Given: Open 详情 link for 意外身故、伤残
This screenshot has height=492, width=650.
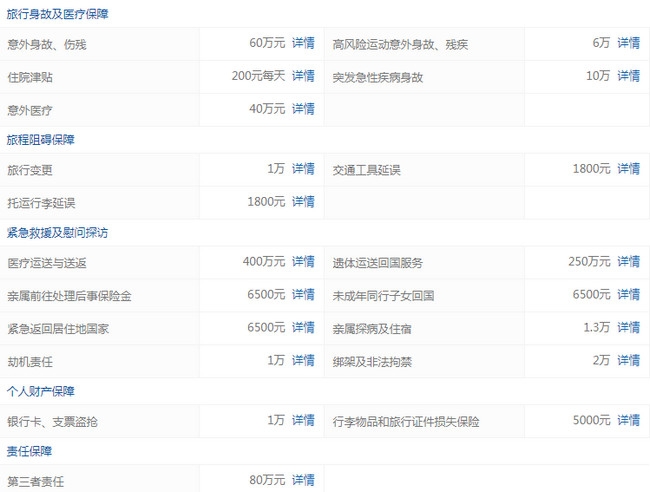Looking at the screenshot, I should click(x=303, y=43).
